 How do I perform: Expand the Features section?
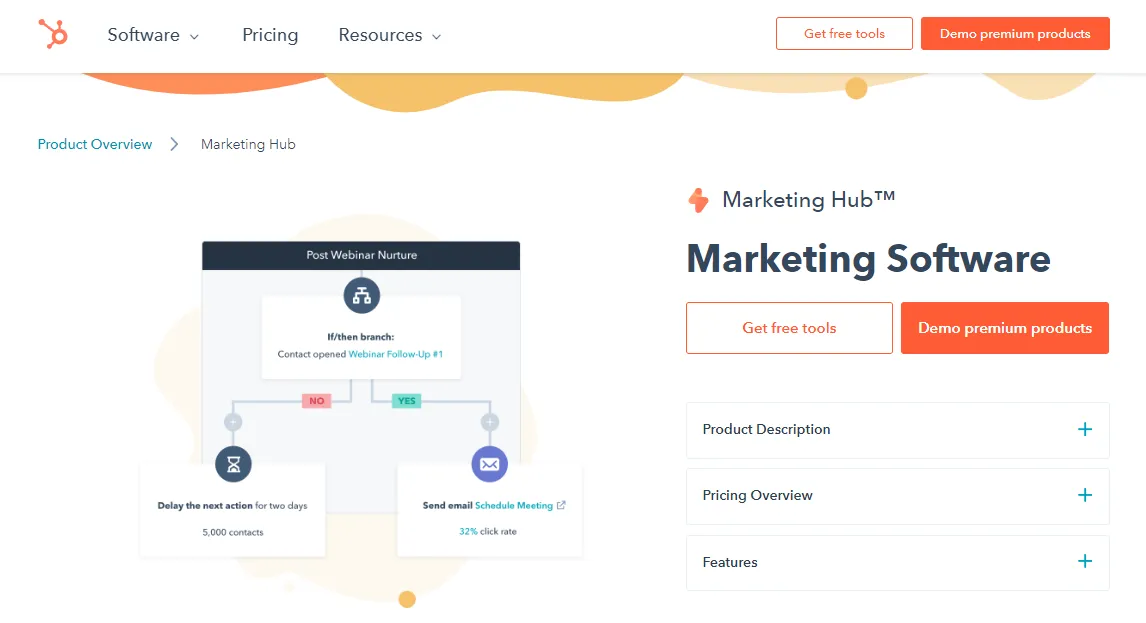898,562
